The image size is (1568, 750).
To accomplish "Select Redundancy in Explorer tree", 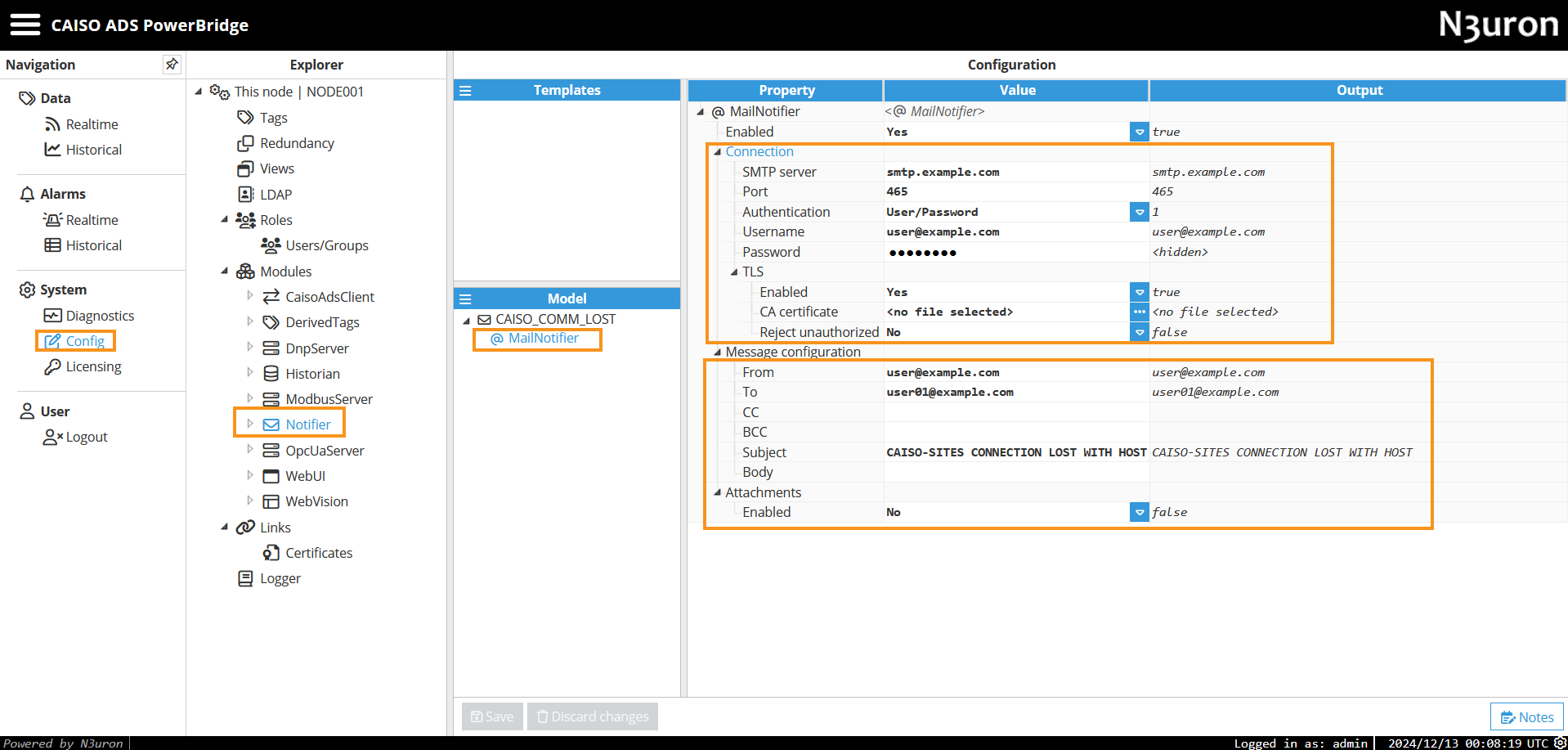I will [286, 143].
